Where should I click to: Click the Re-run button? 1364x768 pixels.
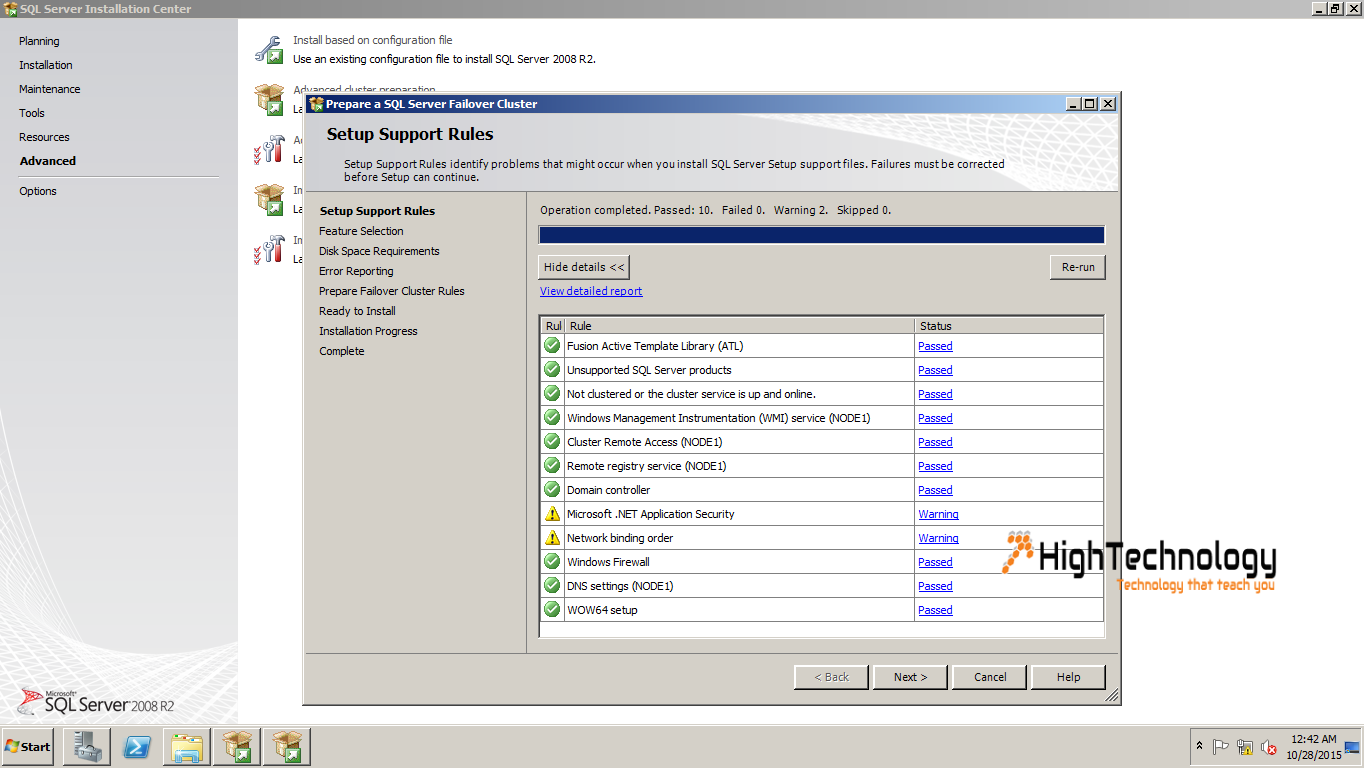click(x=1078, y=267)
